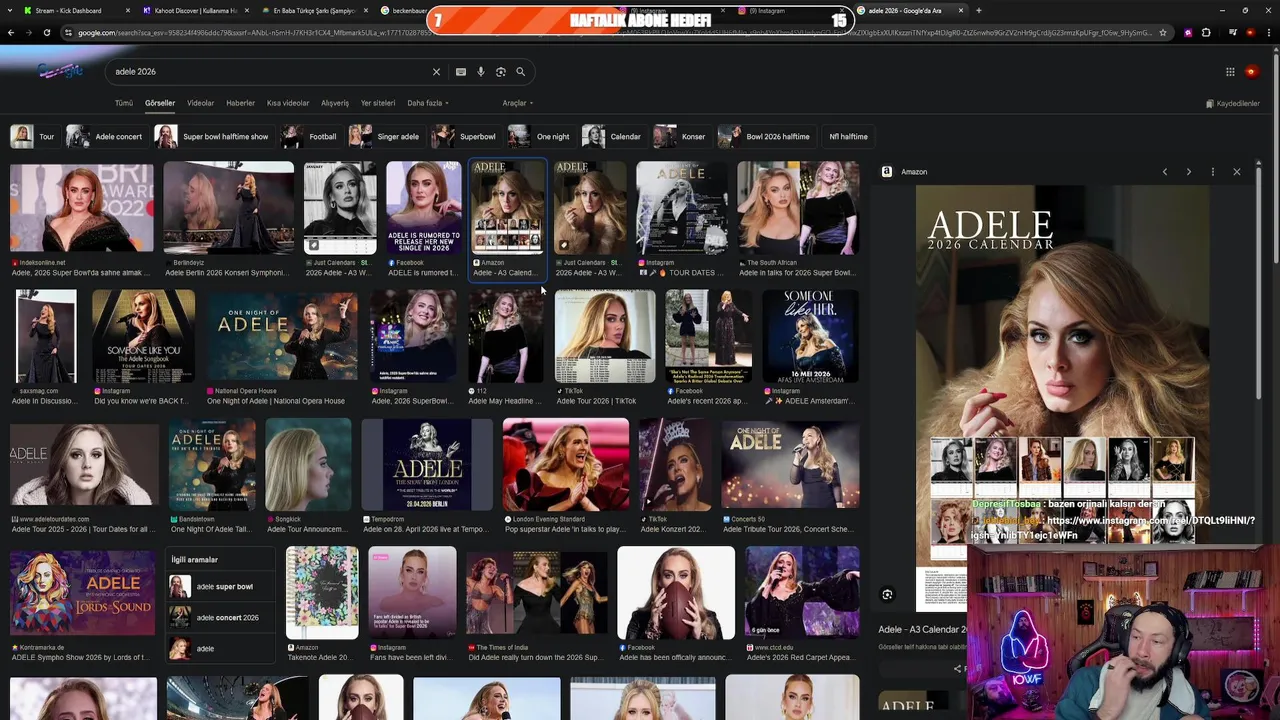This screenshot has height=720, width=1280.
Task: Select the Konser filter chip
Action: pos(681,137)
